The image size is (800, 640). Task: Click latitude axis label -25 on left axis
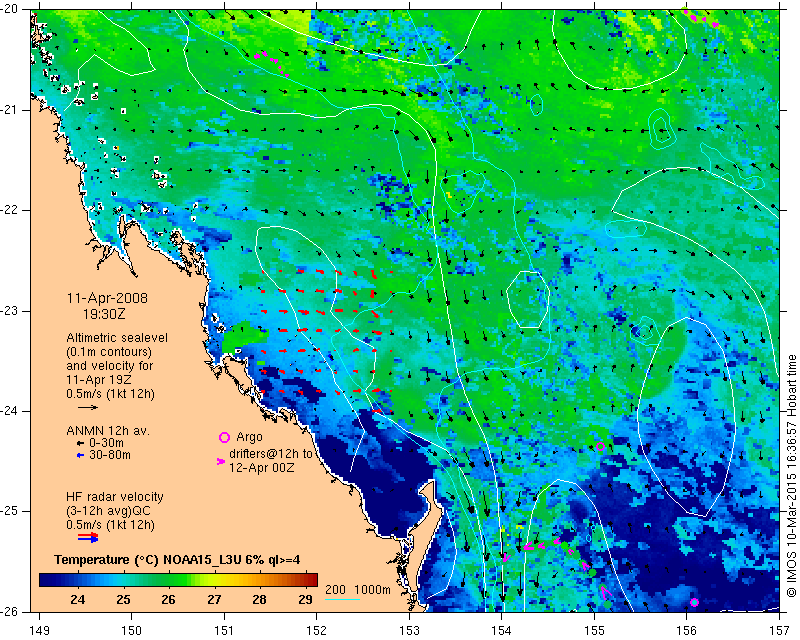pyautogui.click(x=11, y=511)
